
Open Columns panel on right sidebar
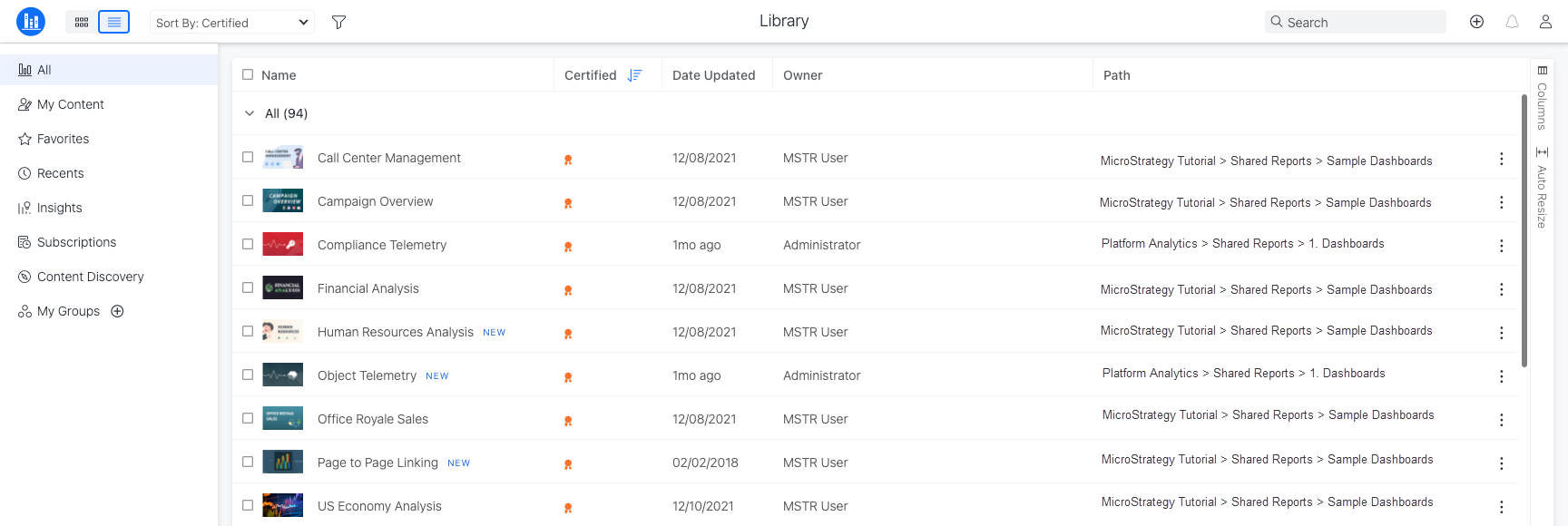(1542, 98)
